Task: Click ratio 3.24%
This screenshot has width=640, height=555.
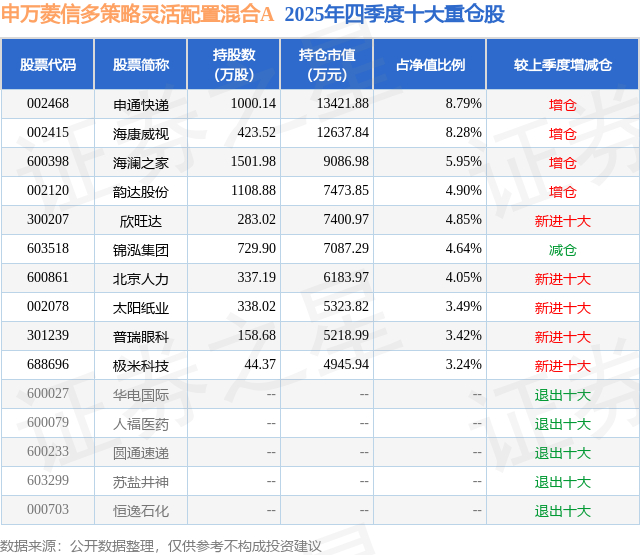Action: [463, 364]
